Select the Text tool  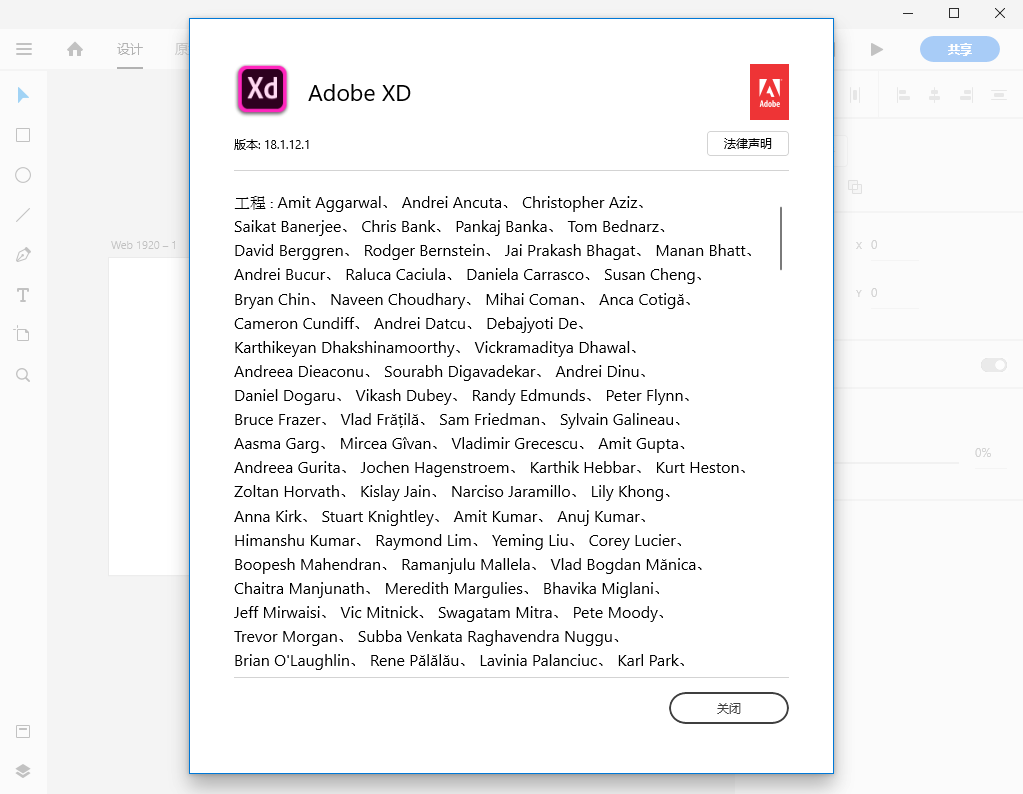tap(23, 295)
